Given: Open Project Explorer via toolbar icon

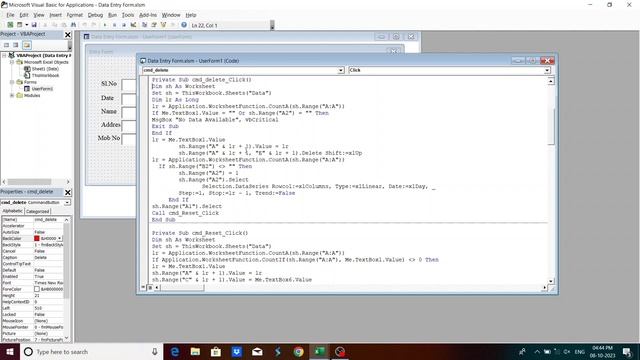Looking at the screenshot, I should [144, 25].
